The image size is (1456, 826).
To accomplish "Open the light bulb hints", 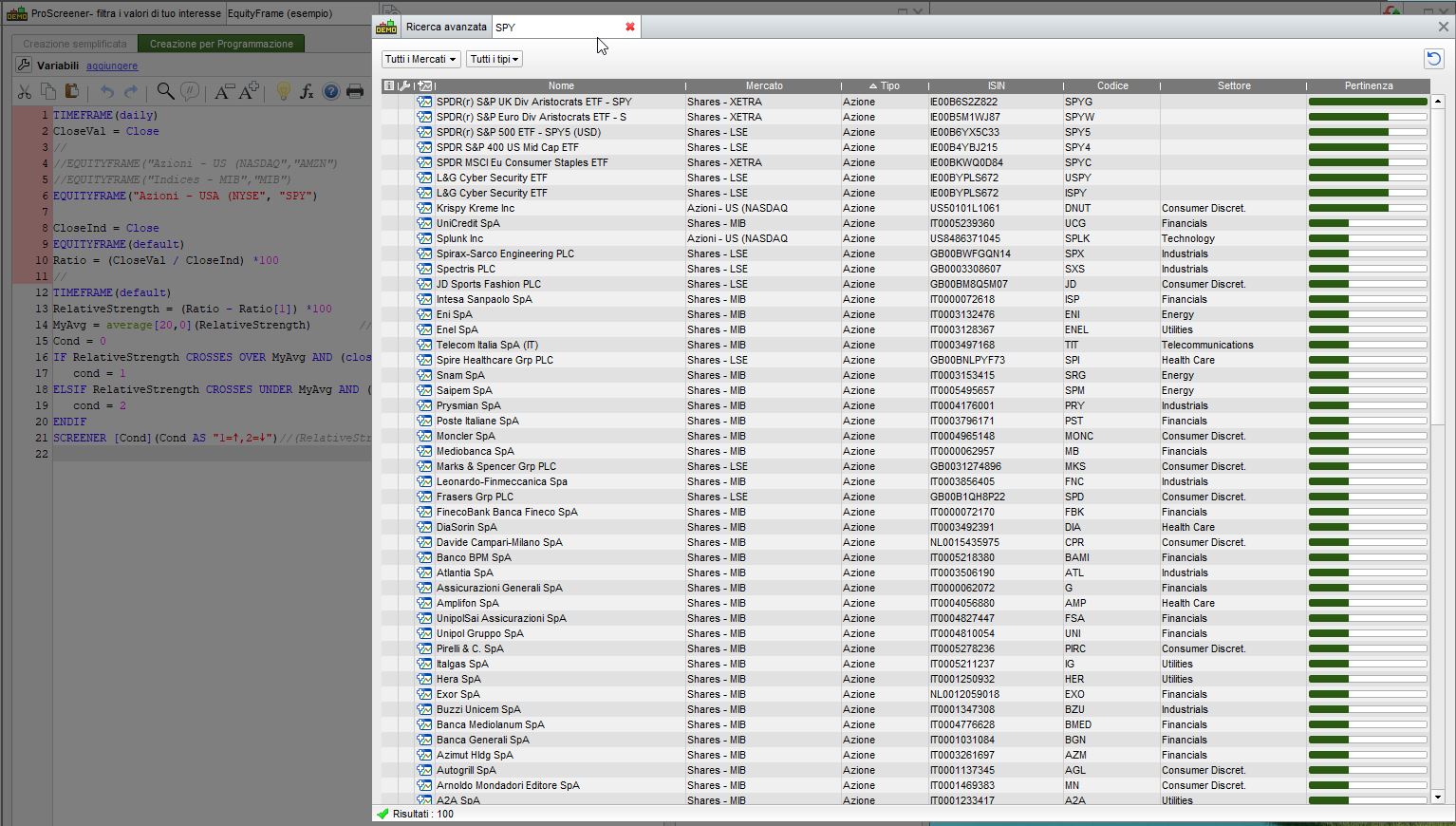I will (283, 91).
